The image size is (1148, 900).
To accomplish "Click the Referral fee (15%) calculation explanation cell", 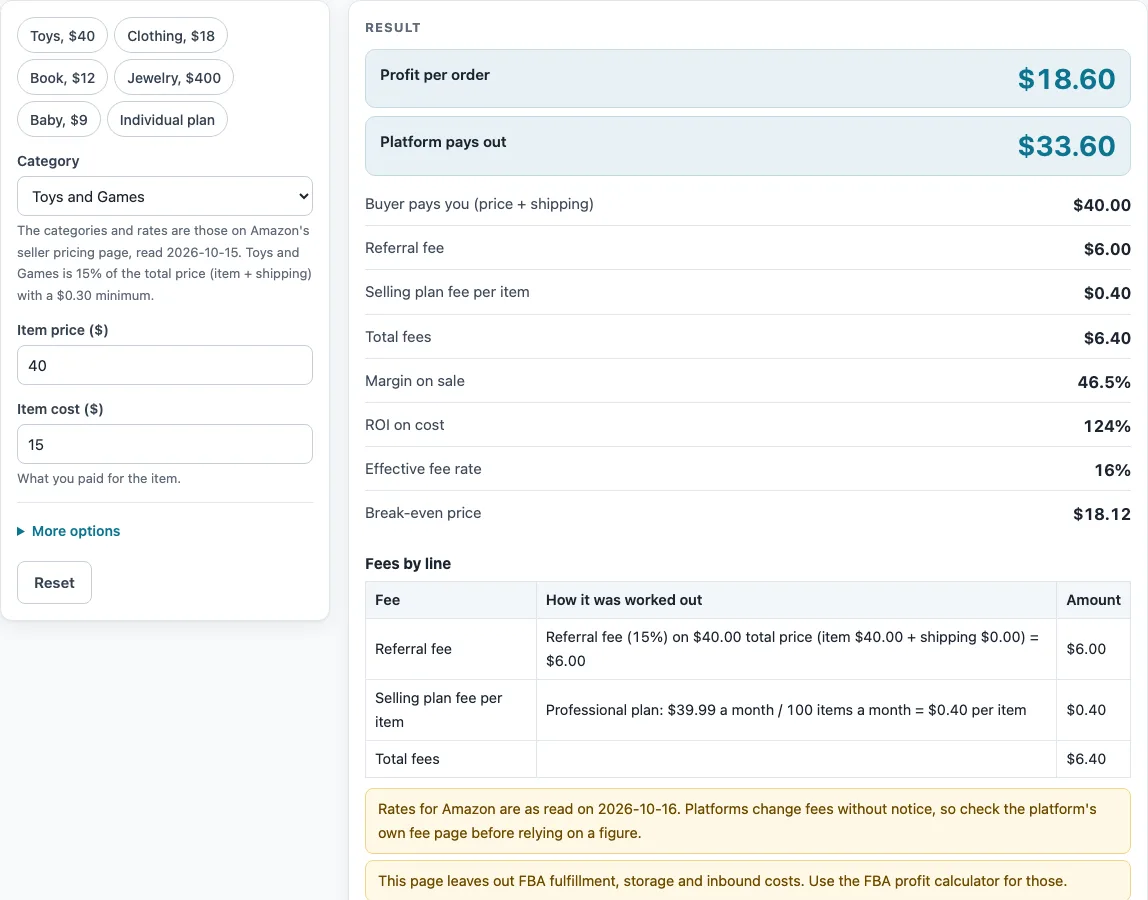I will pyautogui.click(x=796, y=649).
